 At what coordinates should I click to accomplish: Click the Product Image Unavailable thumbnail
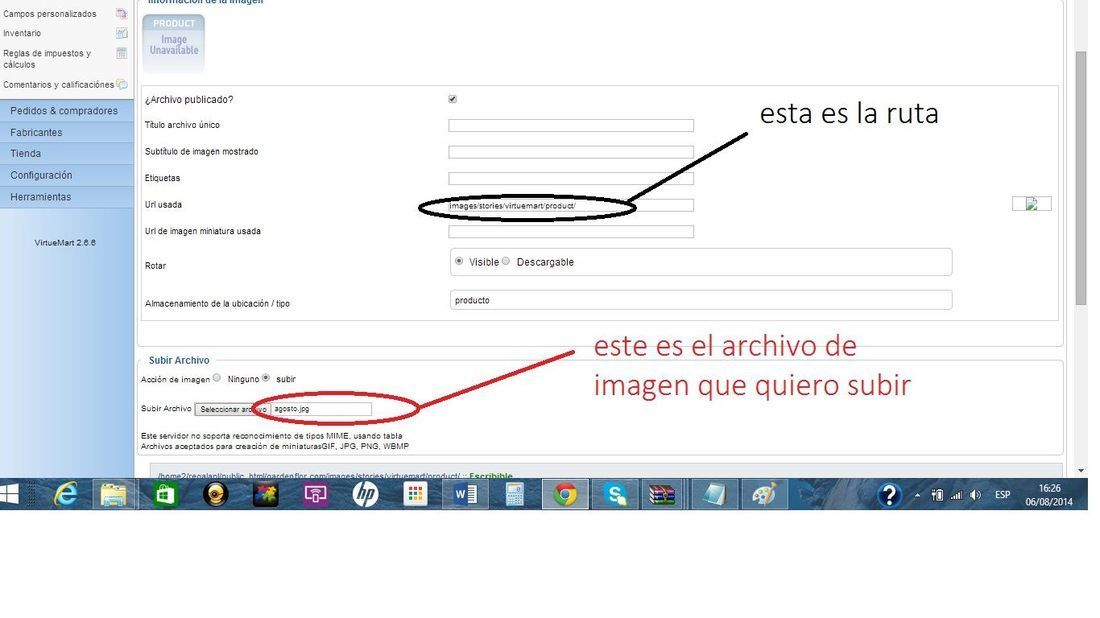point(173,43)
